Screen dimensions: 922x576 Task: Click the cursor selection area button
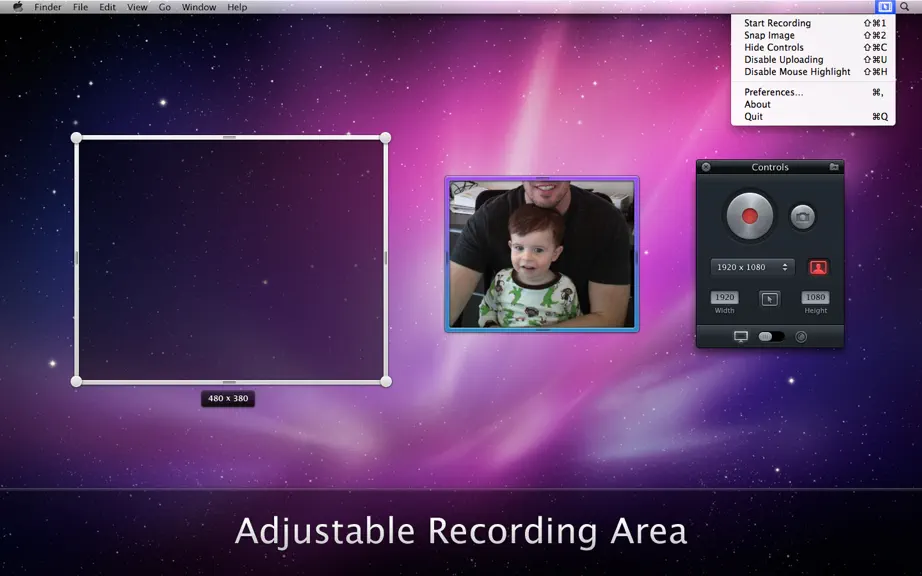click(770, 299)
